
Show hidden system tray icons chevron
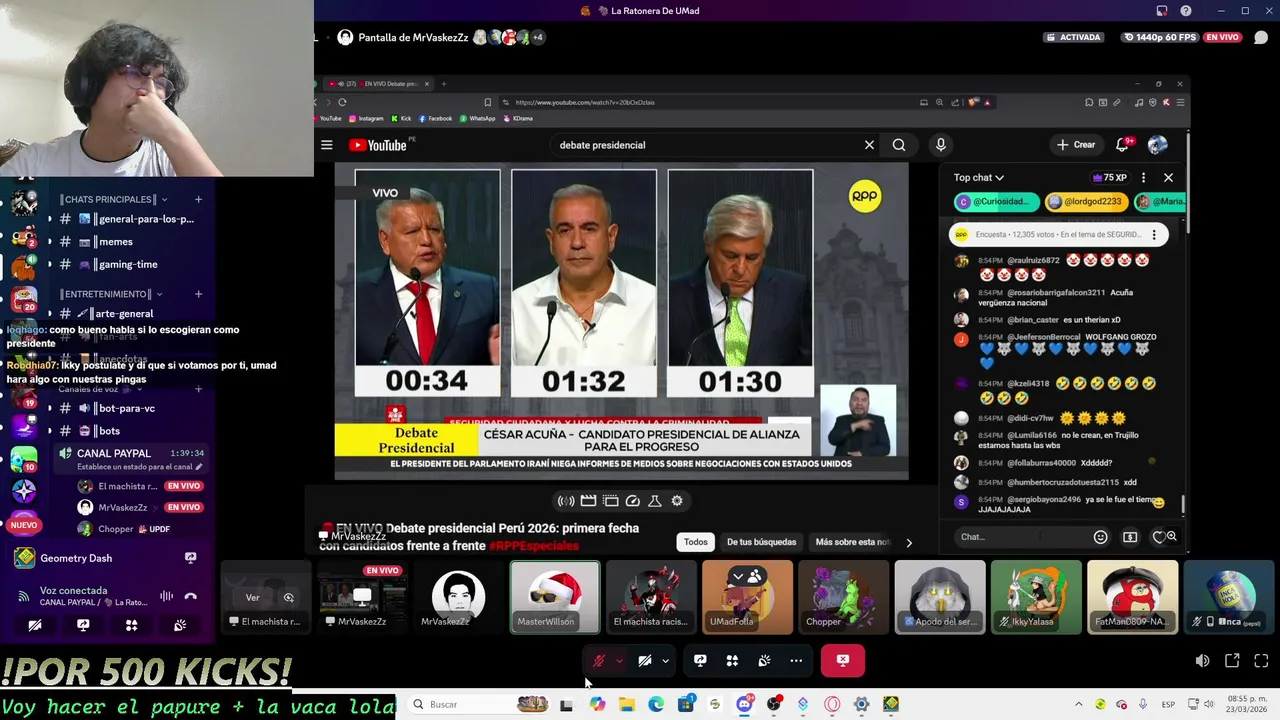[x=1078, y=704]
